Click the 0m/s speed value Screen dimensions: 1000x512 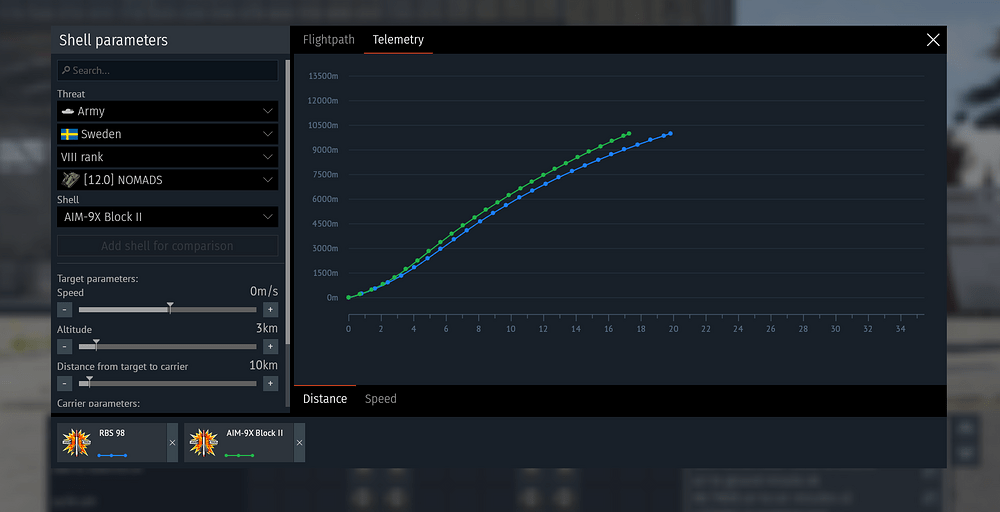tap(264, 291)
